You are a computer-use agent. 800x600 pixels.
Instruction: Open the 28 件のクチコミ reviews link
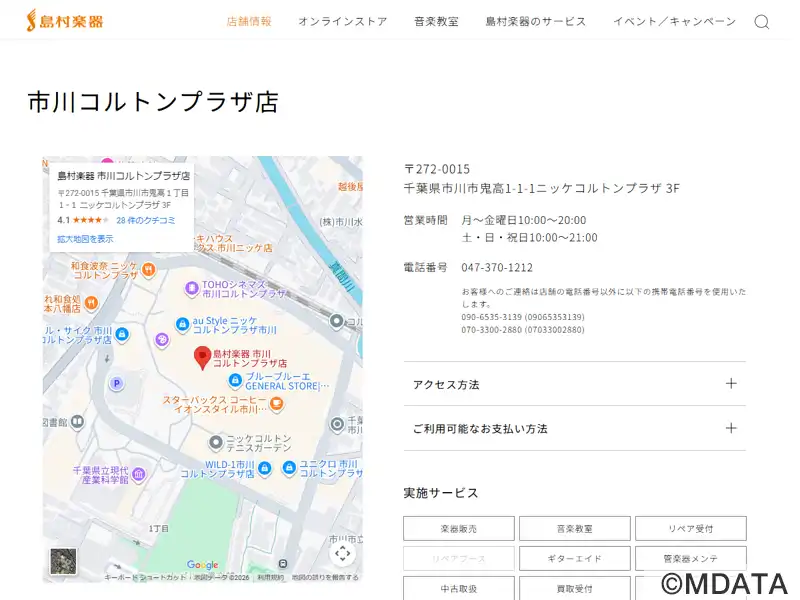[x=145, y=220]
